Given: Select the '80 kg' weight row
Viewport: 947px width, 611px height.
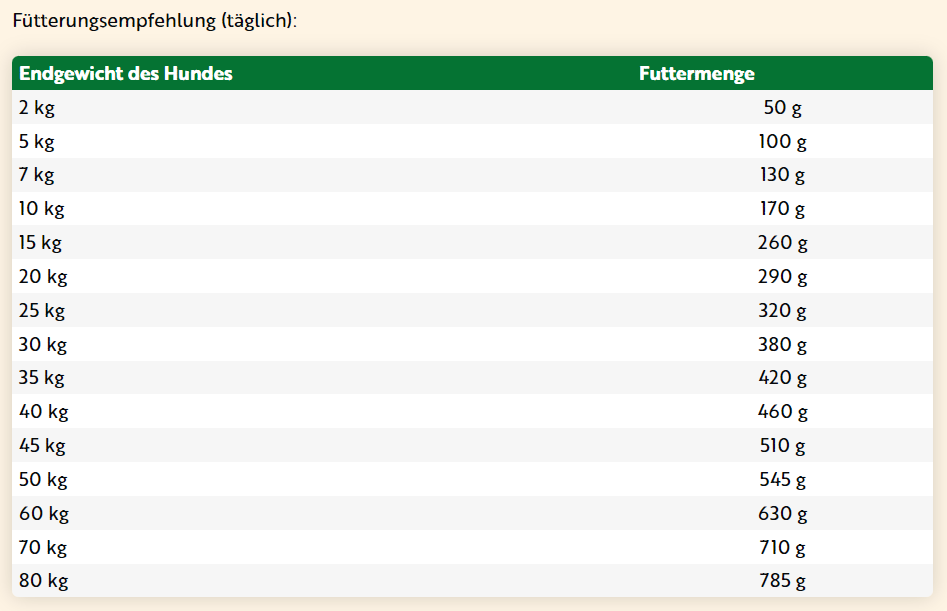Looking at the screenshot, I should point(43,581).
